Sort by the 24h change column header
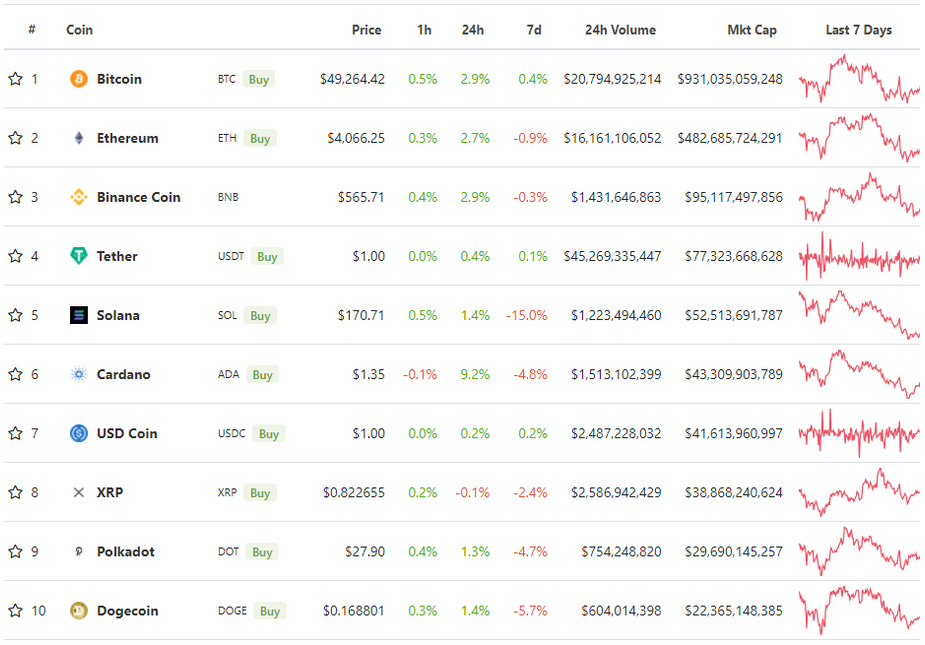925x645 pixels. tap(473, 30)
